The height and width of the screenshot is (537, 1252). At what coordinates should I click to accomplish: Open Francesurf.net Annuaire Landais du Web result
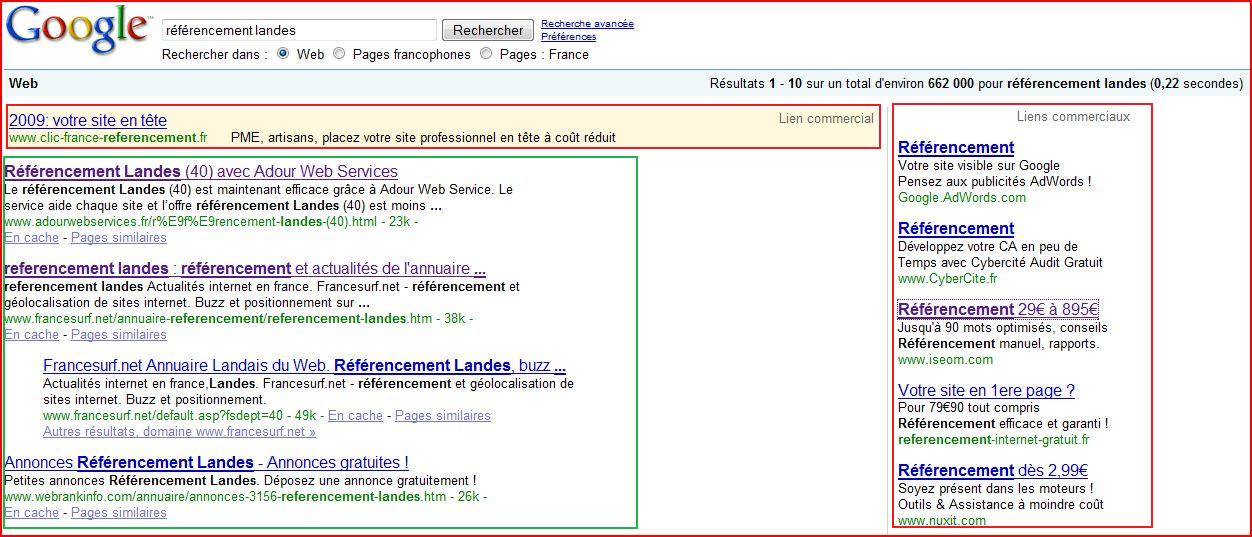(304, 366)
